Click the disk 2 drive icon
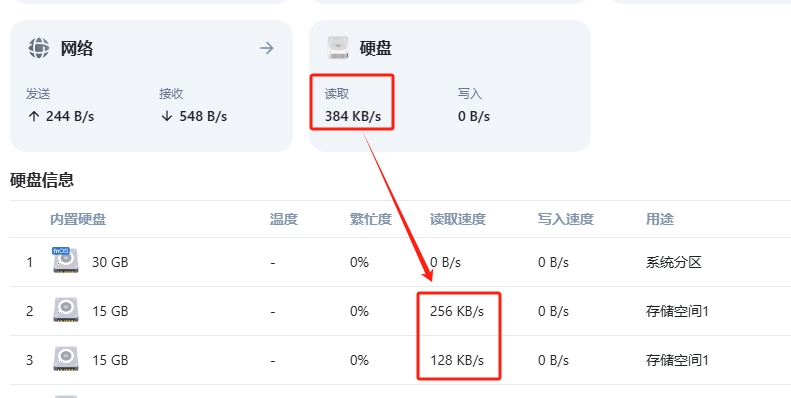Viewport: 791px width, 398px height. [66, 310]
